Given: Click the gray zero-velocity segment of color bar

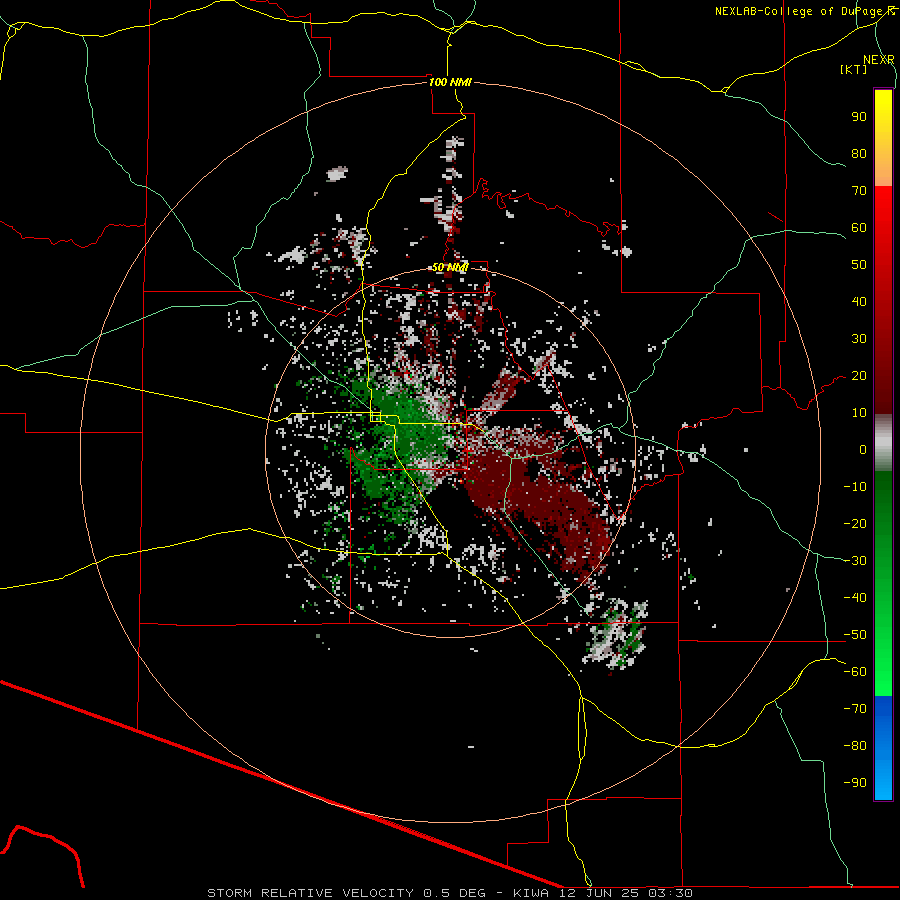Looking at the screenshot, I should 883,443.
